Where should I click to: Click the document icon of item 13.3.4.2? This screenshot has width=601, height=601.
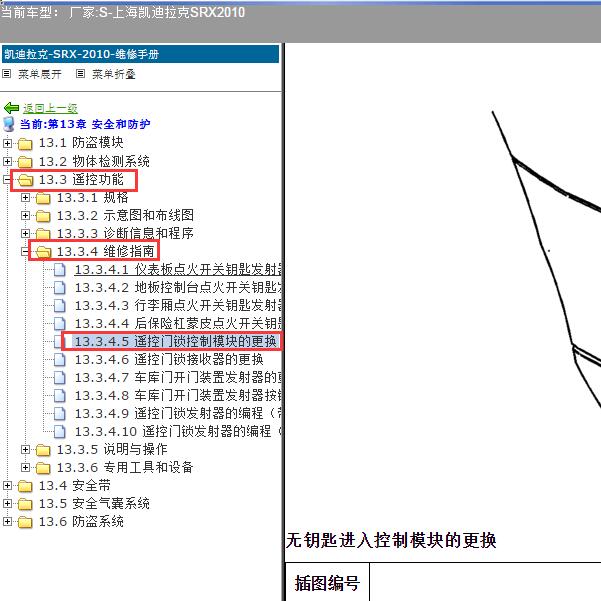(60, 287)
